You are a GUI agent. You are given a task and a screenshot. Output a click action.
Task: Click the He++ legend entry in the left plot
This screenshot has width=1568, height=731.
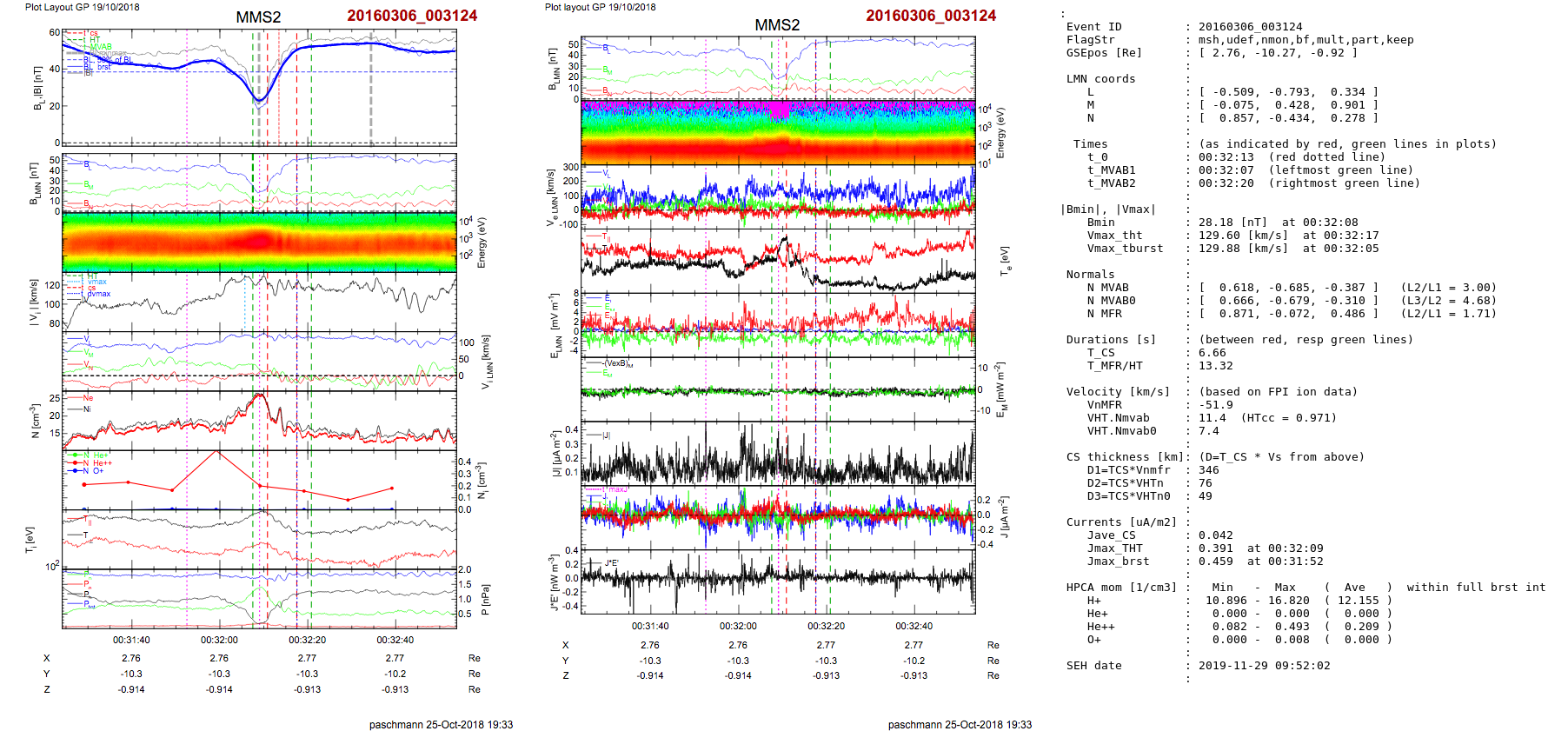click(x=102, y=463)
